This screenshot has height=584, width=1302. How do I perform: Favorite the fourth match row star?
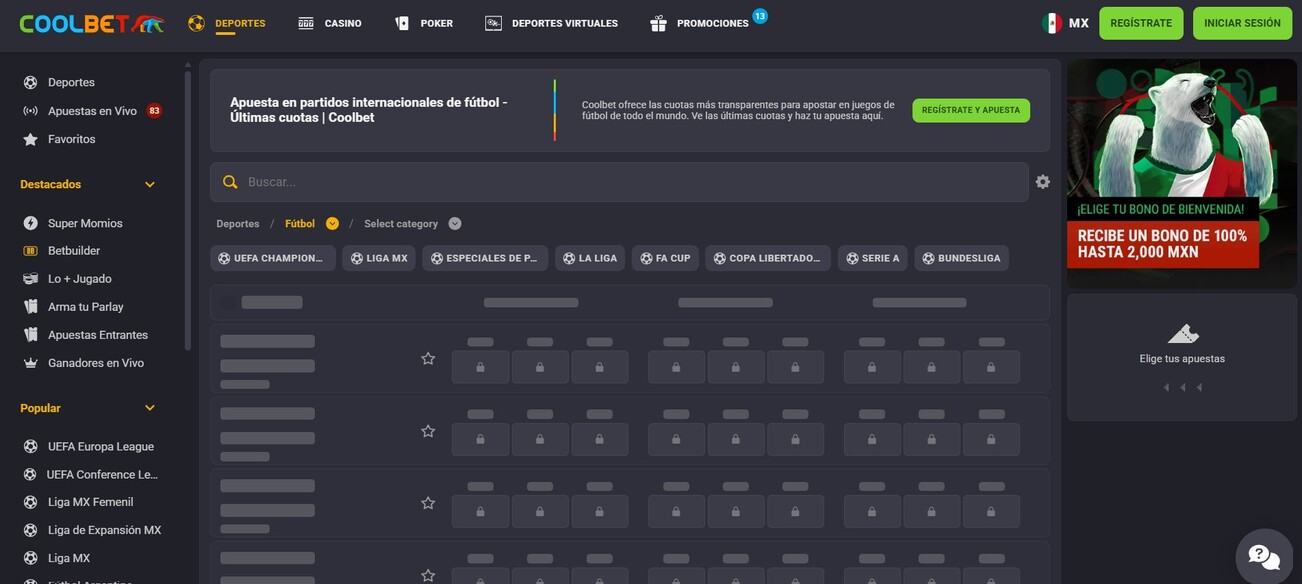point(428,575)
